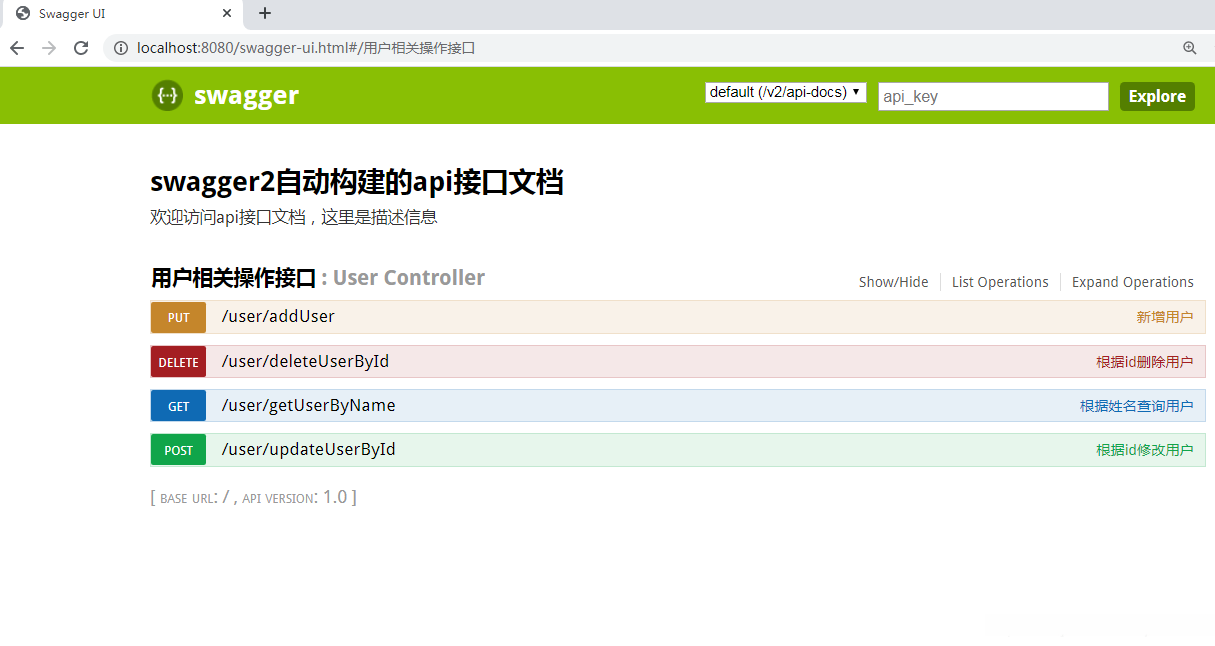Click the Show/Hide link

coord(893,282)
